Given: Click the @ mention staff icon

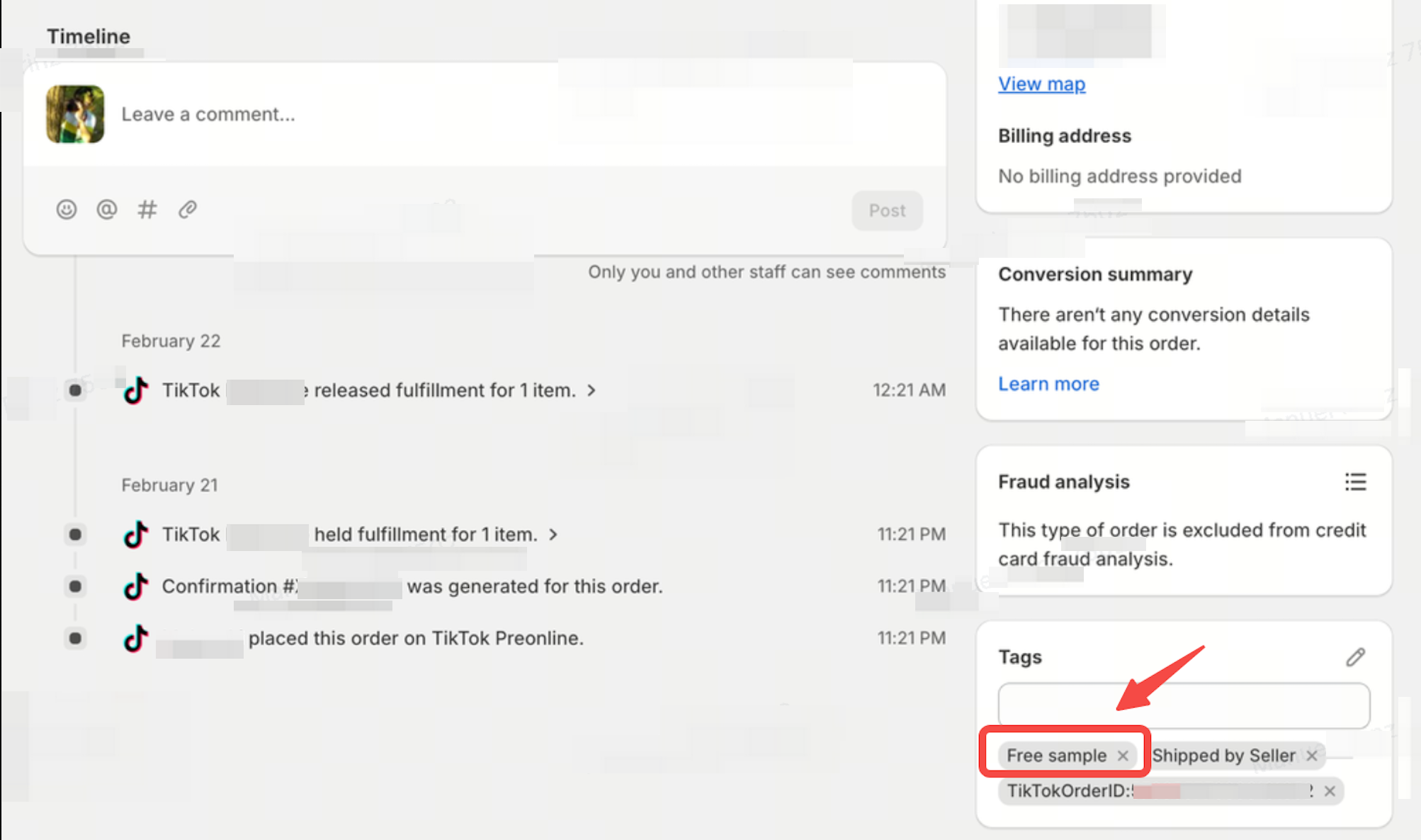Looking at the screenshot, I should [107, 210].
